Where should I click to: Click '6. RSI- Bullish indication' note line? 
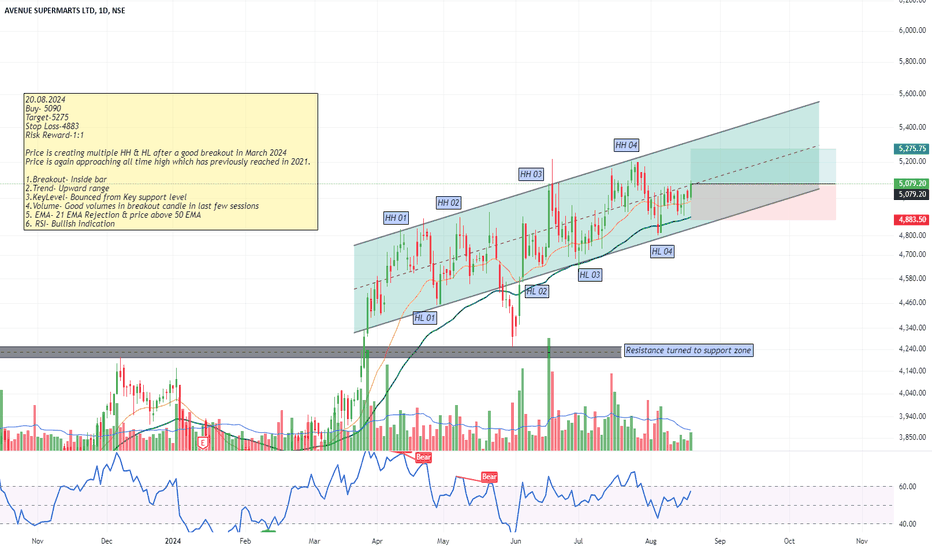(70, 224)
